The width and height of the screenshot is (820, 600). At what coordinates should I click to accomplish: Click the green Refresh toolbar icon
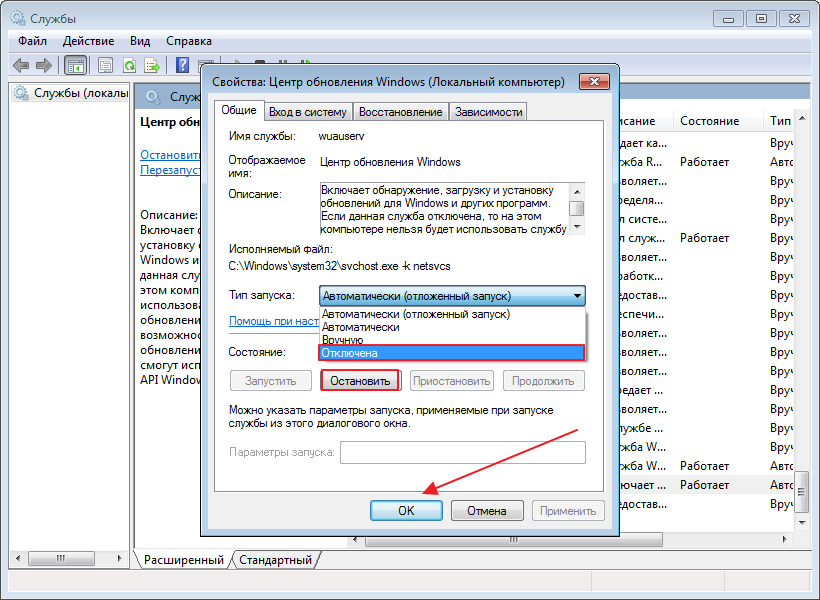[129, 65]
